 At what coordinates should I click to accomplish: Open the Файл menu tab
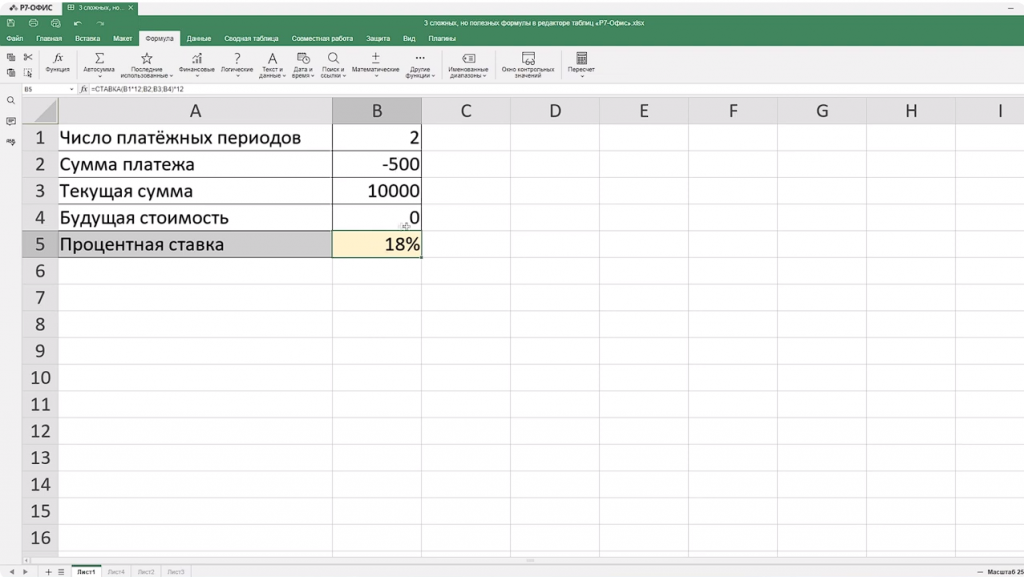click(x=14, y=39)
